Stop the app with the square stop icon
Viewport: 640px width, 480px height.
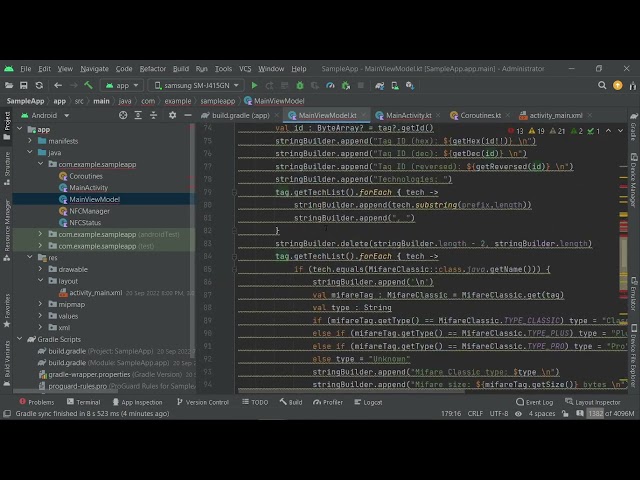click(x=361, y=85)
